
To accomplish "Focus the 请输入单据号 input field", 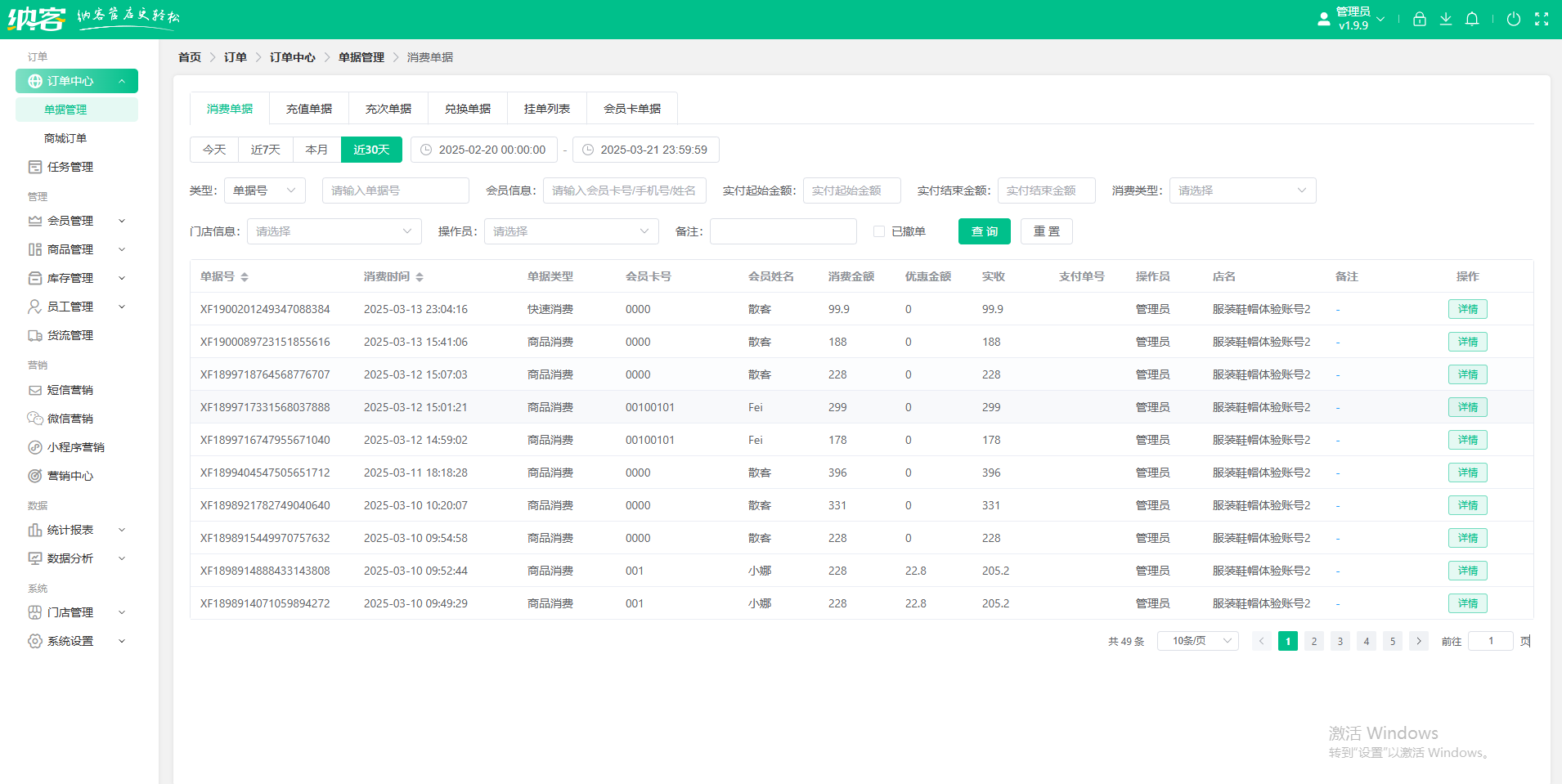I will [396, 190].
